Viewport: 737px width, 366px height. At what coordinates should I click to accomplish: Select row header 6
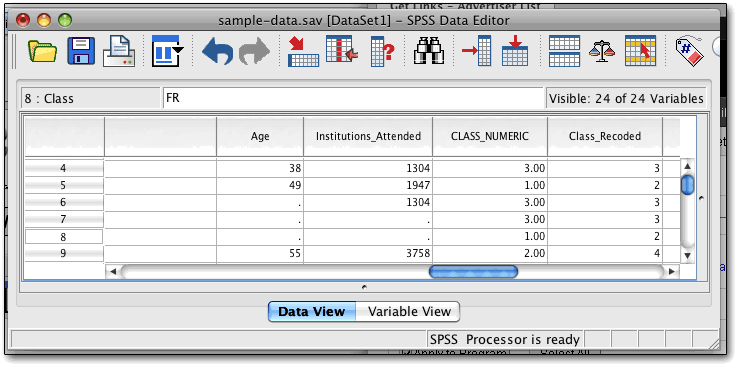point(63,202)
